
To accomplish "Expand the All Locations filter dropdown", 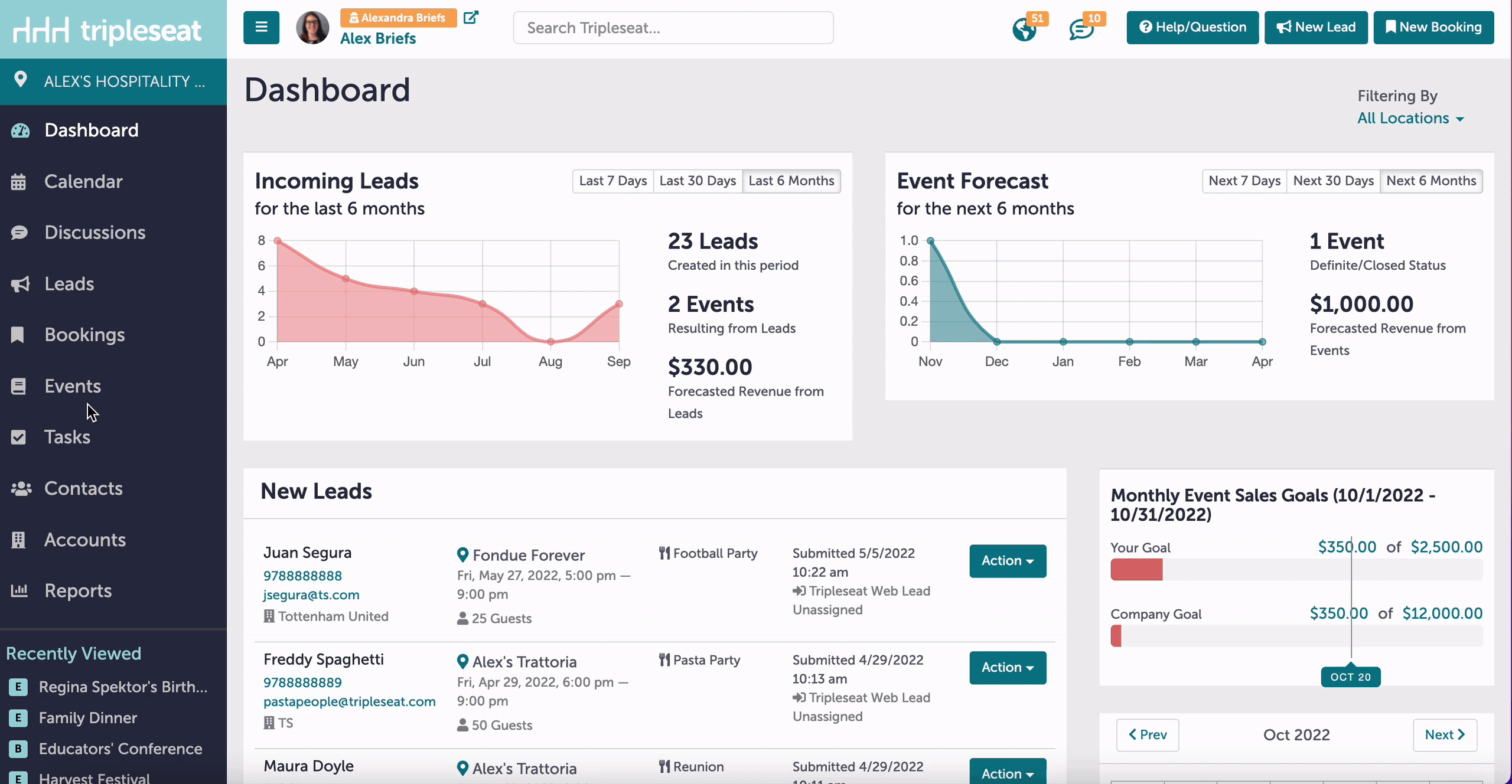I will [1410, 118].
